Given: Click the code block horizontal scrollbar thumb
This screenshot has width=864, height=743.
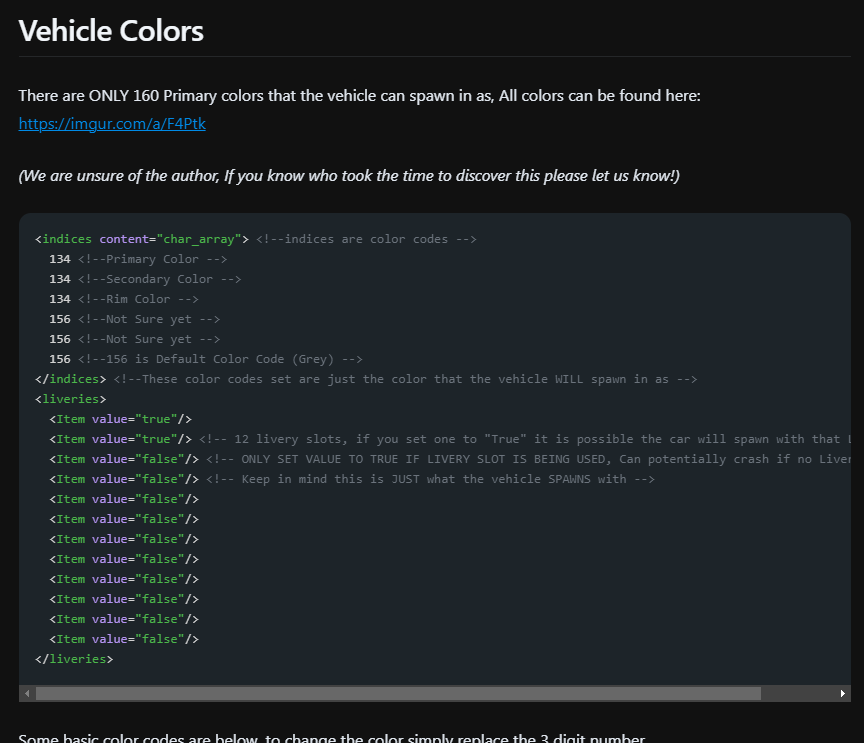Looking at the screenshot, I should tap(398, 693).
